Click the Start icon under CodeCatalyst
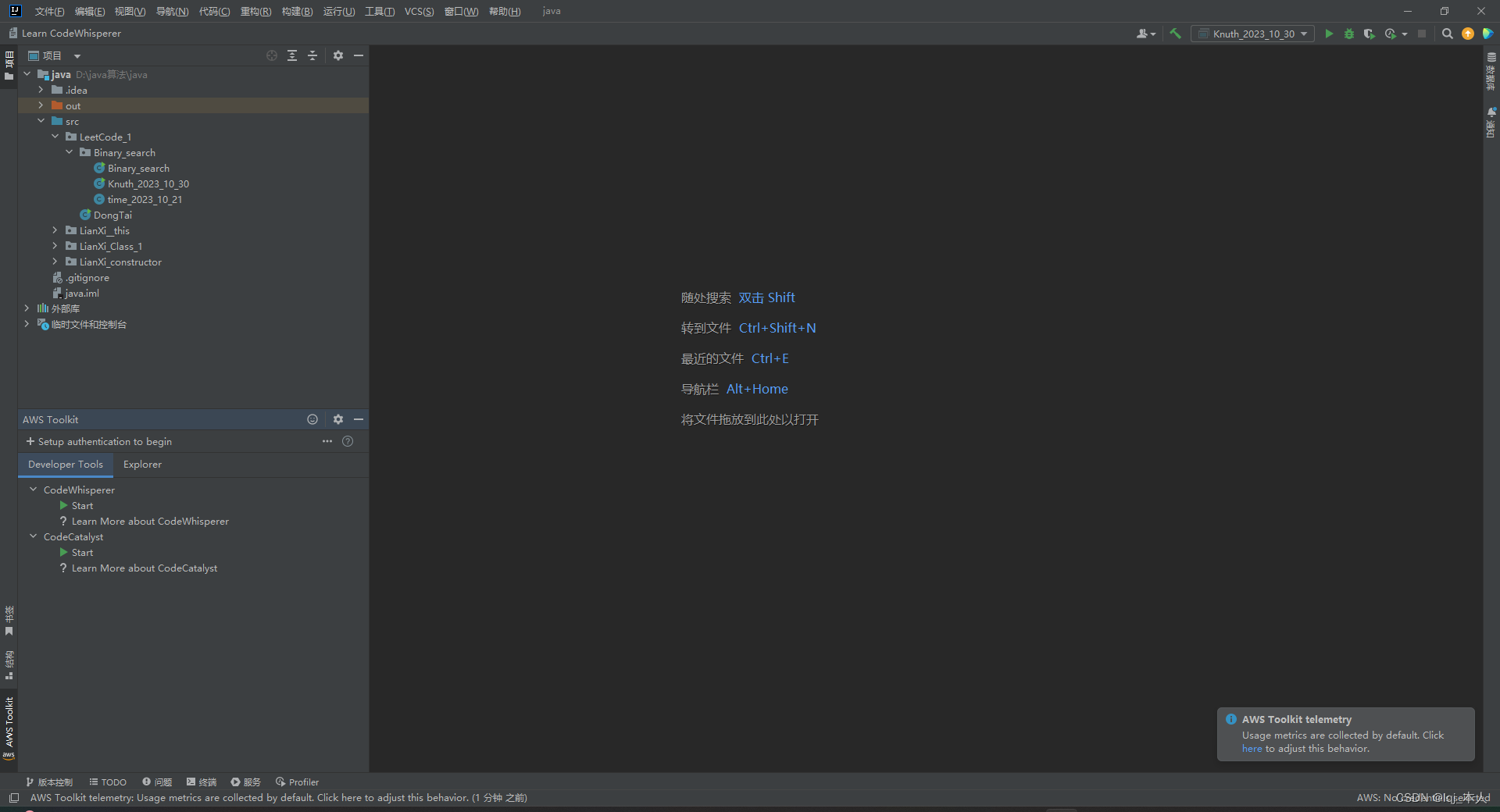 coord(64,553)
